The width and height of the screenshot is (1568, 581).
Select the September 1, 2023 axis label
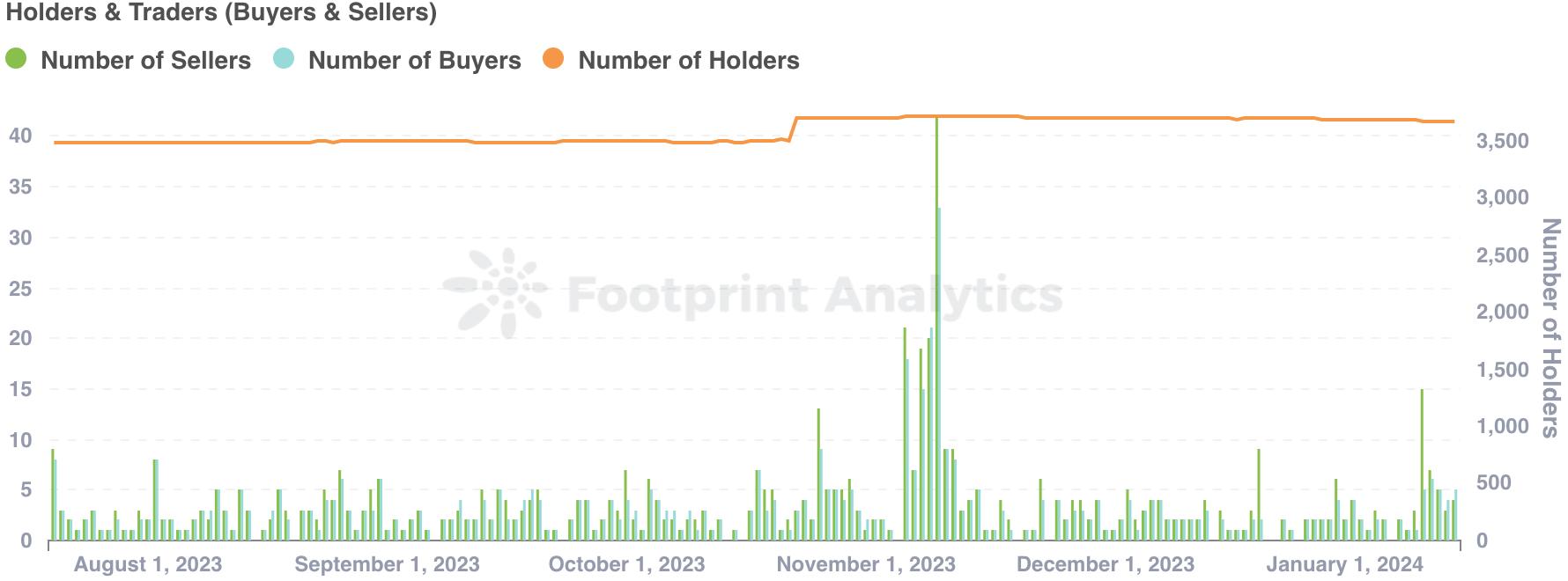pyautogui.click(x=387, y=564)
